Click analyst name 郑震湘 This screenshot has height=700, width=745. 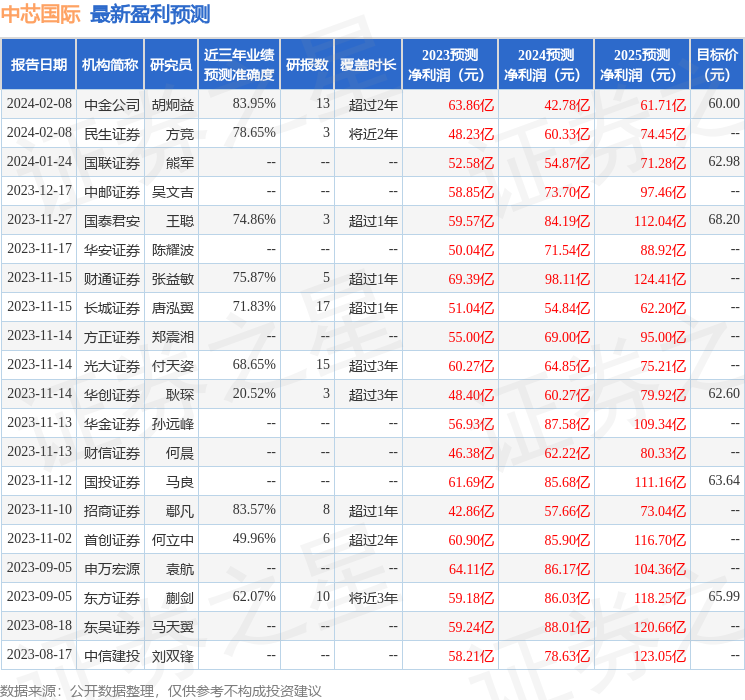[173, 337]
